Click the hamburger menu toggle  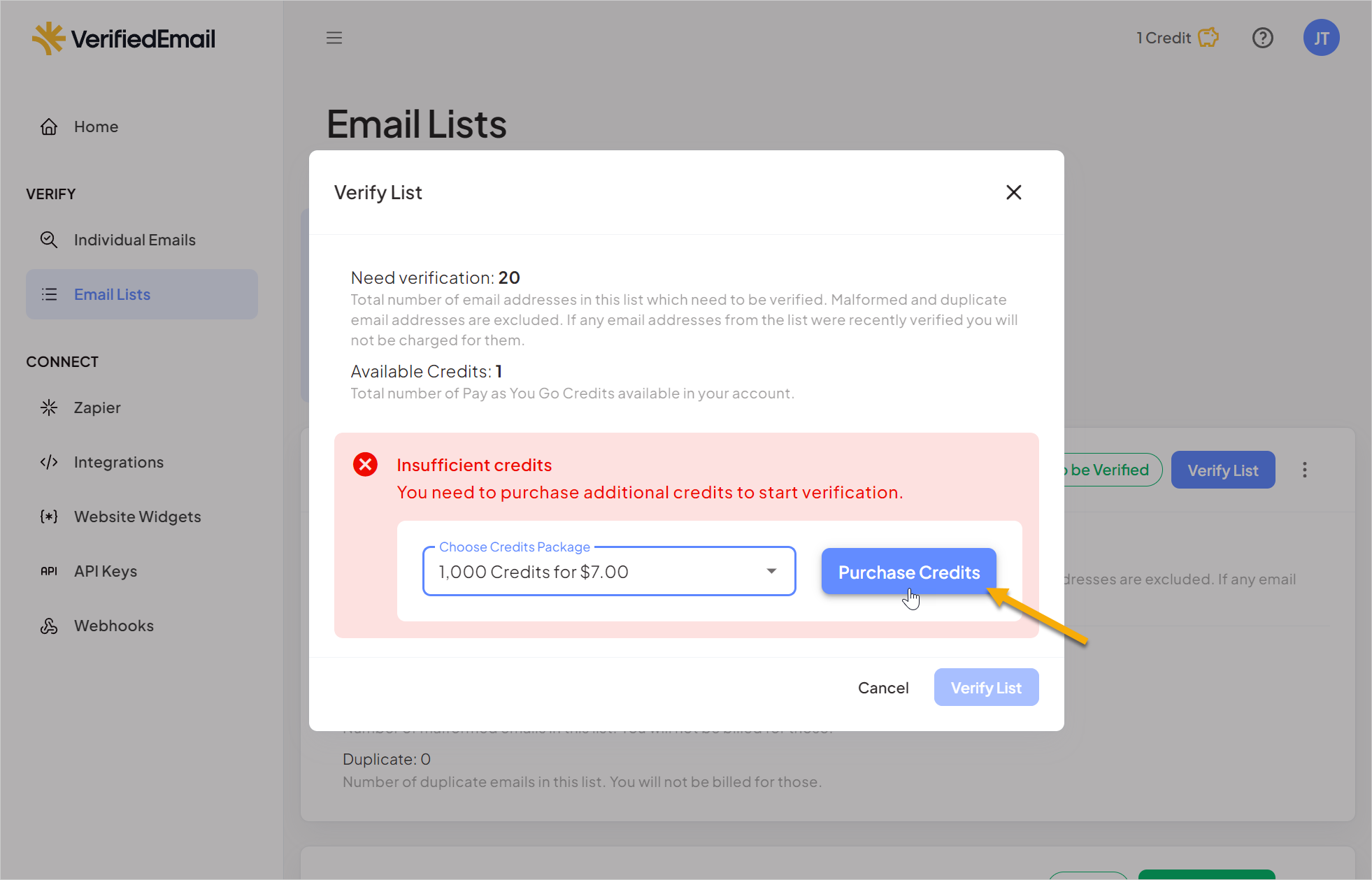tap(334, 37)
